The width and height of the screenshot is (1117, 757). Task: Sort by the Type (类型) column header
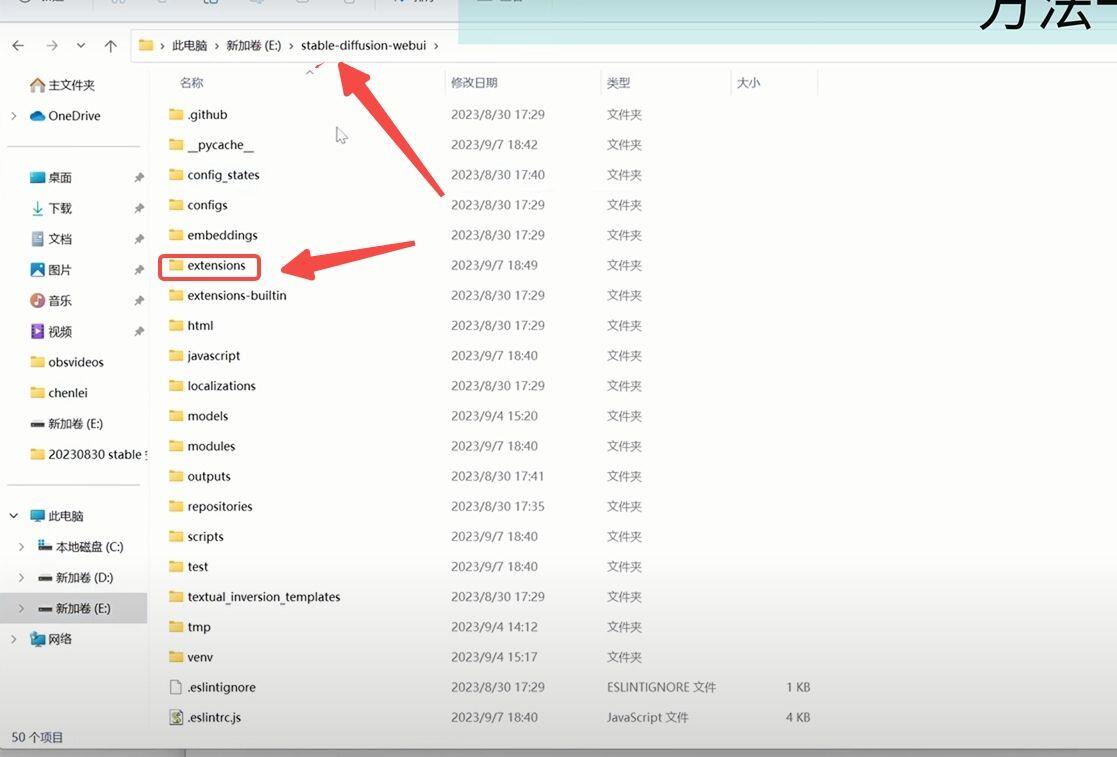pyautogui.click(x=618, y=83)
